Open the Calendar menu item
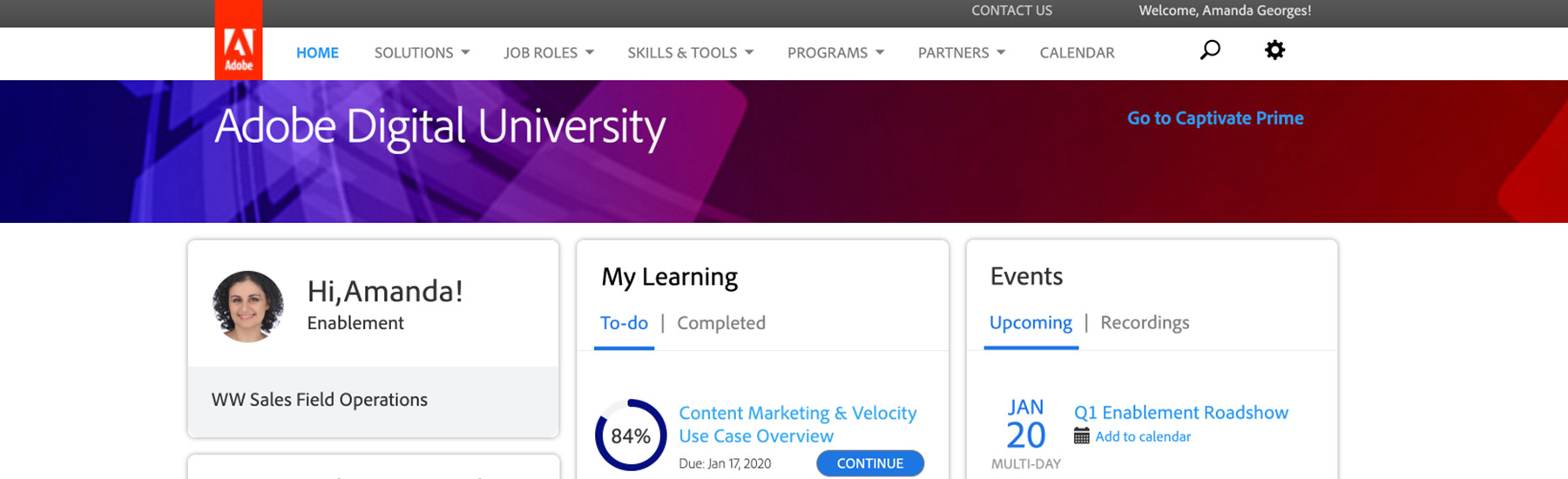 pos(1077,53)
